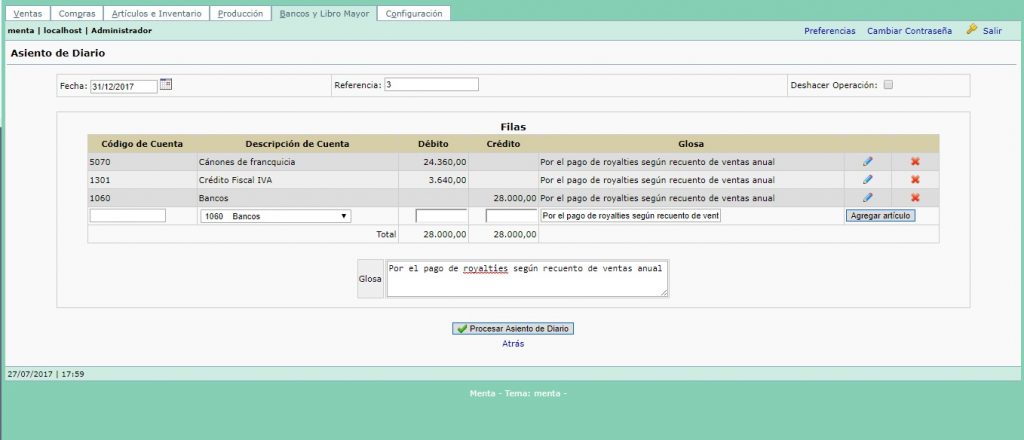Open the Preferencias link
Screen dimensions: 1024x440
point(829,31)
